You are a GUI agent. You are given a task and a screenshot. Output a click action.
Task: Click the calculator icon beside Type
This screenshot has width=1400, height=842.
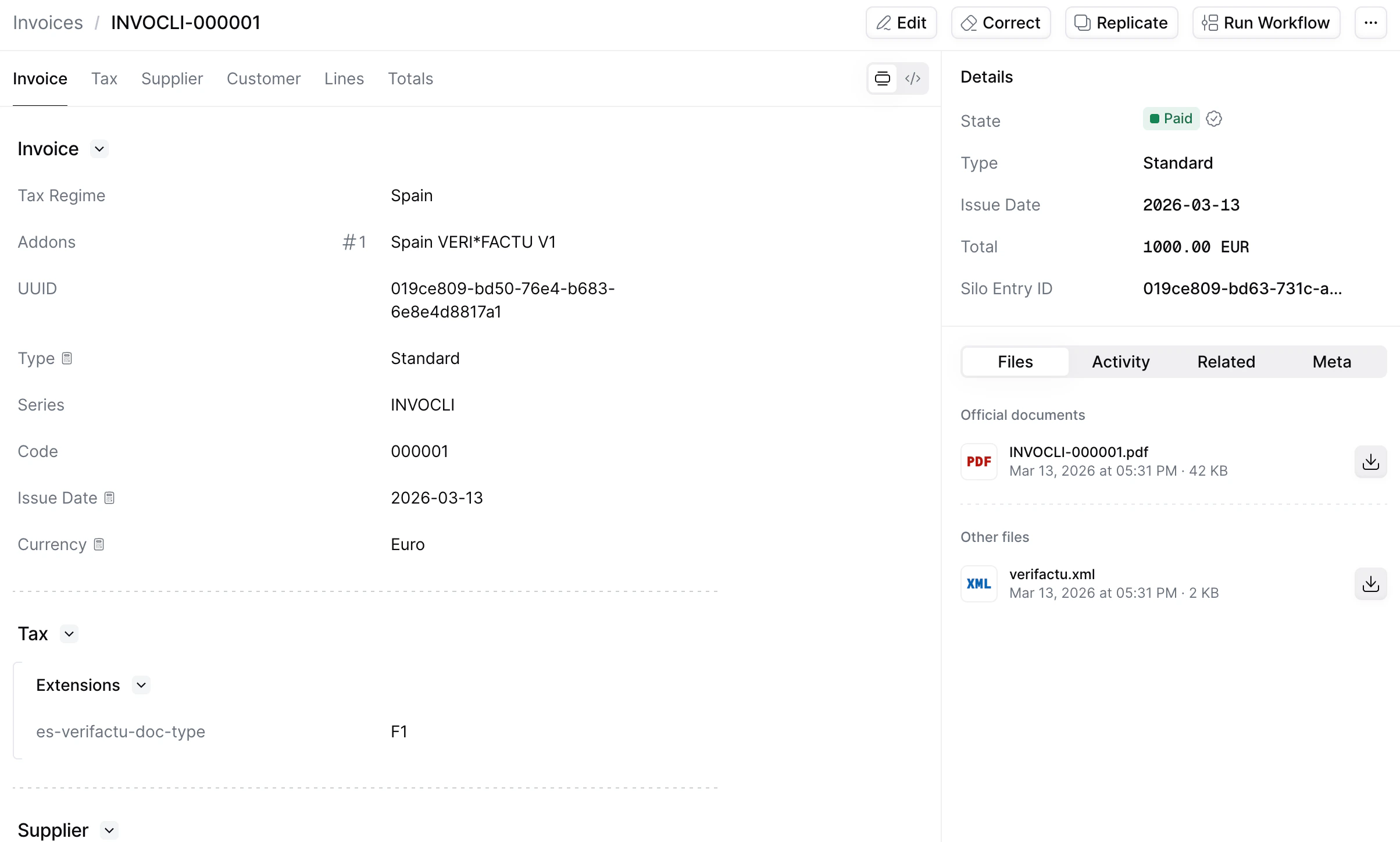coord(67,358)
